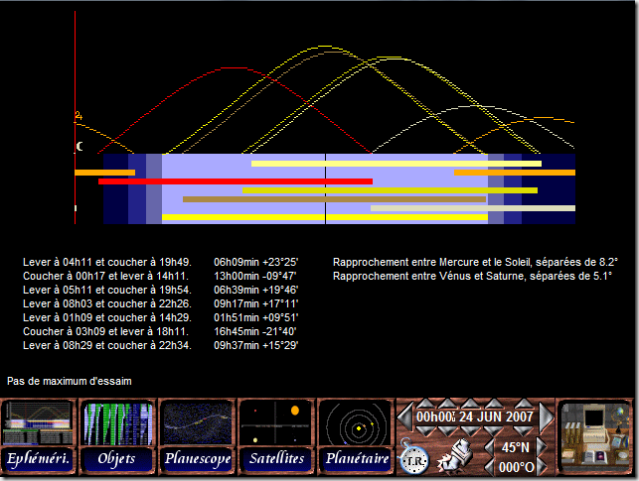
Task: Launch the Planescope sky view
Action: click(x=197, y=424)
